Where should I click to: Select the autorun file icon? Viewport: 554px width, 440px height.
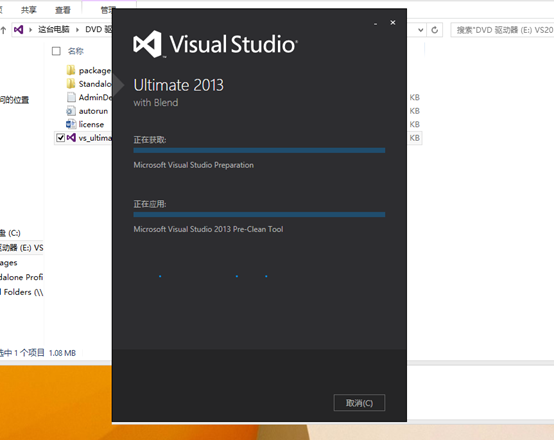[x=71, y=111]
